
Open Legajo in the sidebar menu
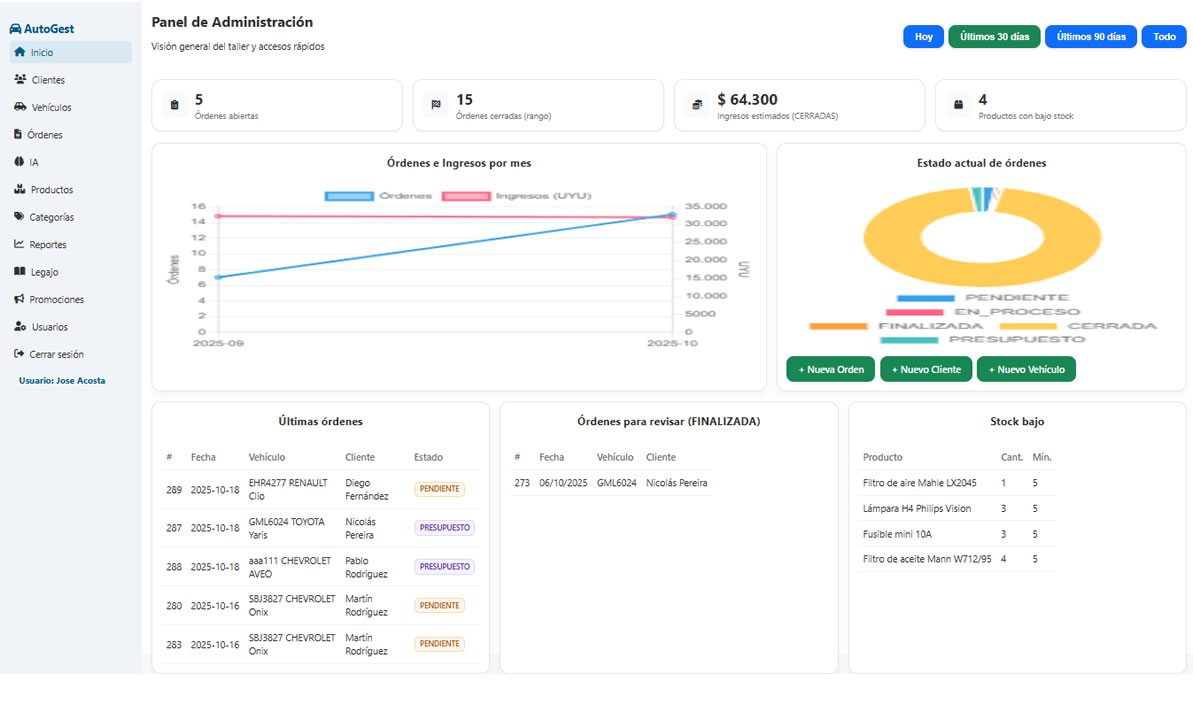tap(44, 272)
